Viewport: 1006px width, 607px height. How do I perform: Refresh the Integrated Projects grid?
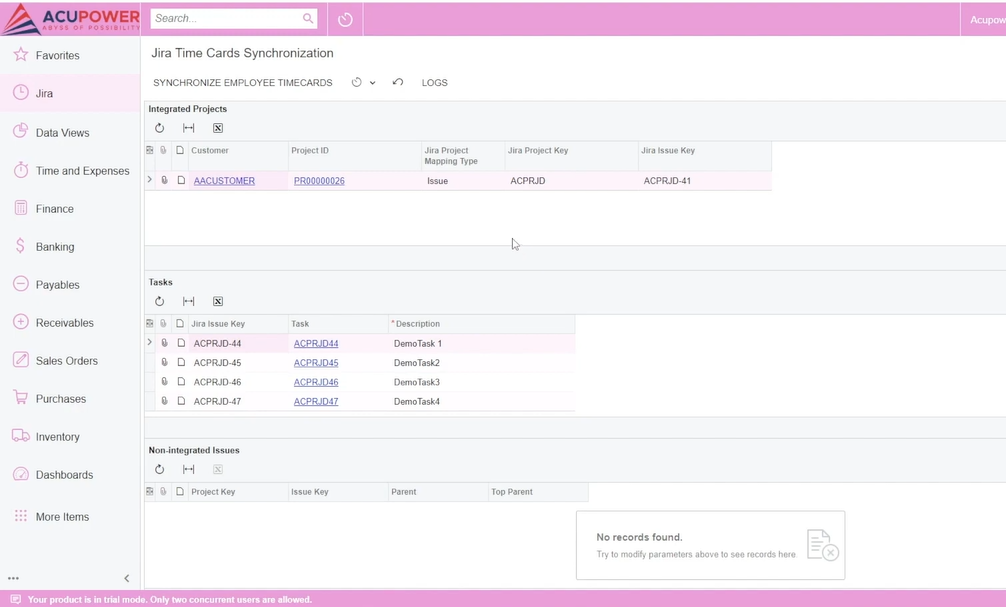tap(159, 128)
